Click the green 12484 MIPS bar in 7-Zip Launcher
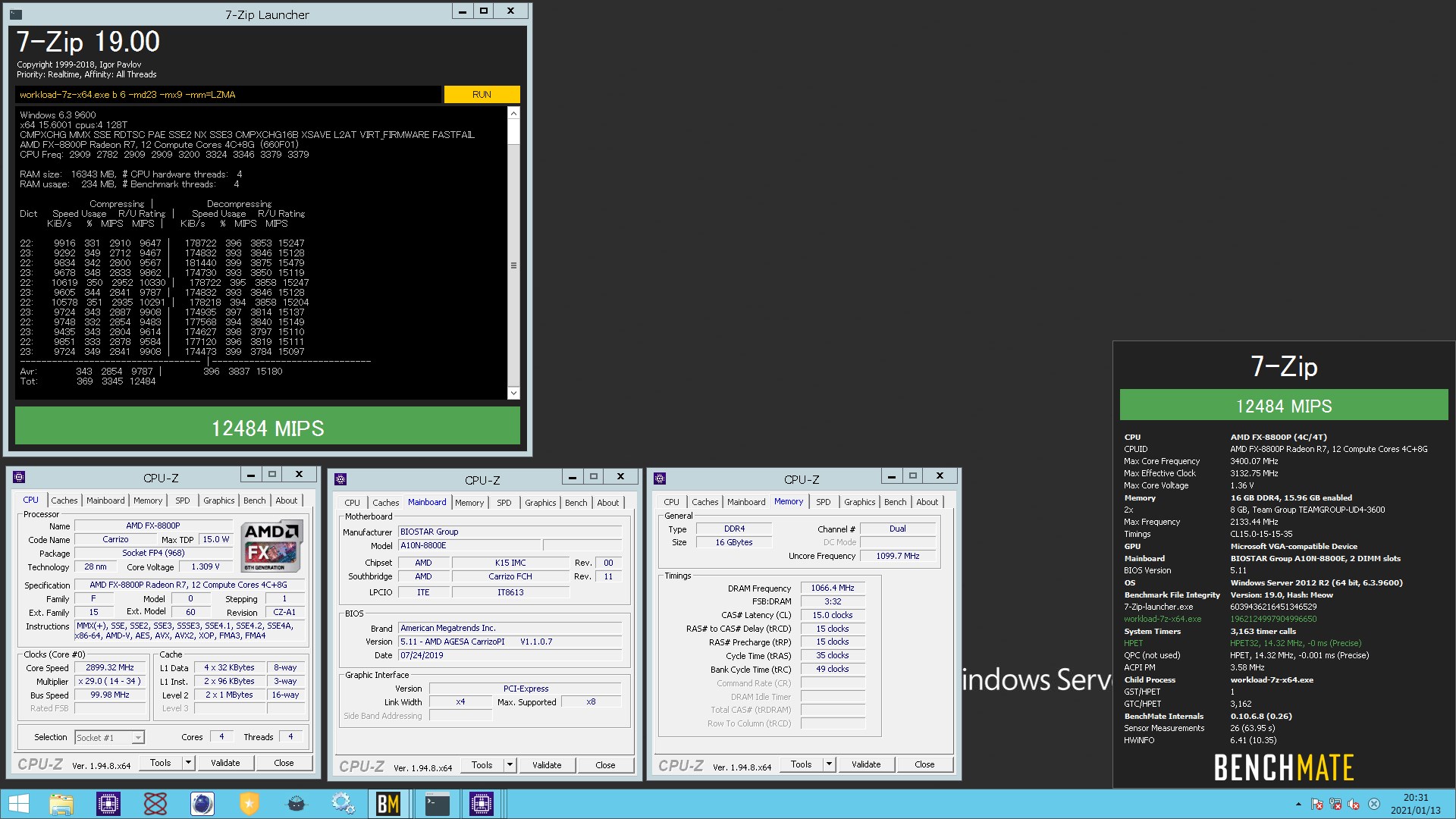This screenshot has height=819, width=1456. pyautogui.click(x=268, y=426)
